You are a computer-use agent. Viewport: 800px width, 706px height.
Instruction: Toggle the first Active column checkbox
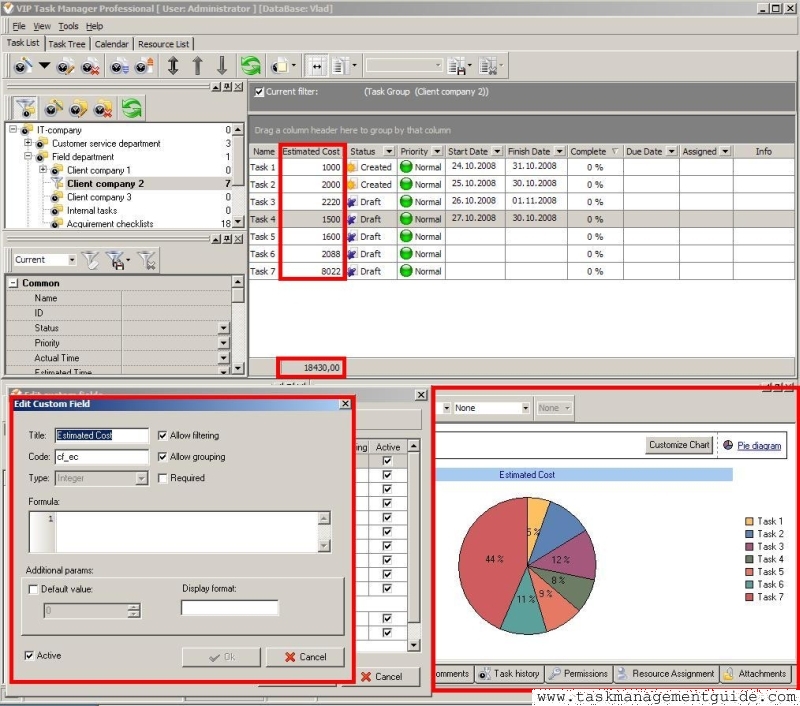[x=387, y=461]
